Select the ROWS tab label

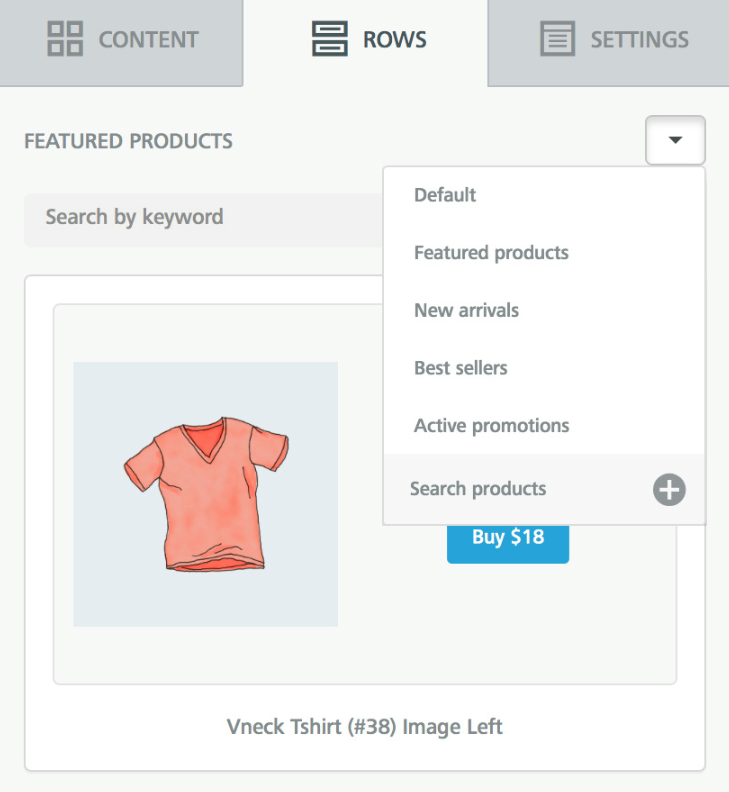point(396,40)
